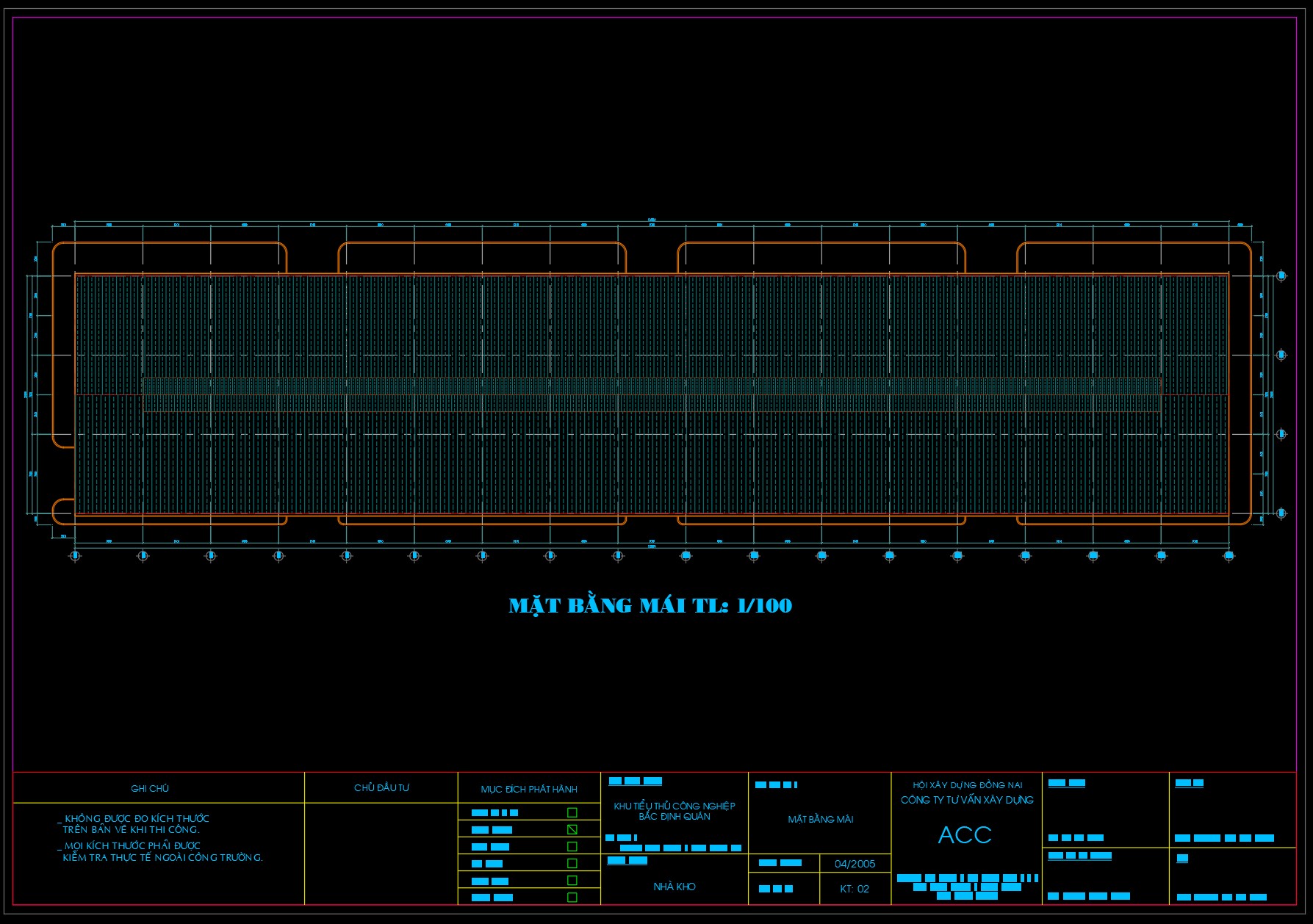Select NHÀ KHO in the title block
The width and height of the screenshot is (1313, 924).
(x=675, y=887)
